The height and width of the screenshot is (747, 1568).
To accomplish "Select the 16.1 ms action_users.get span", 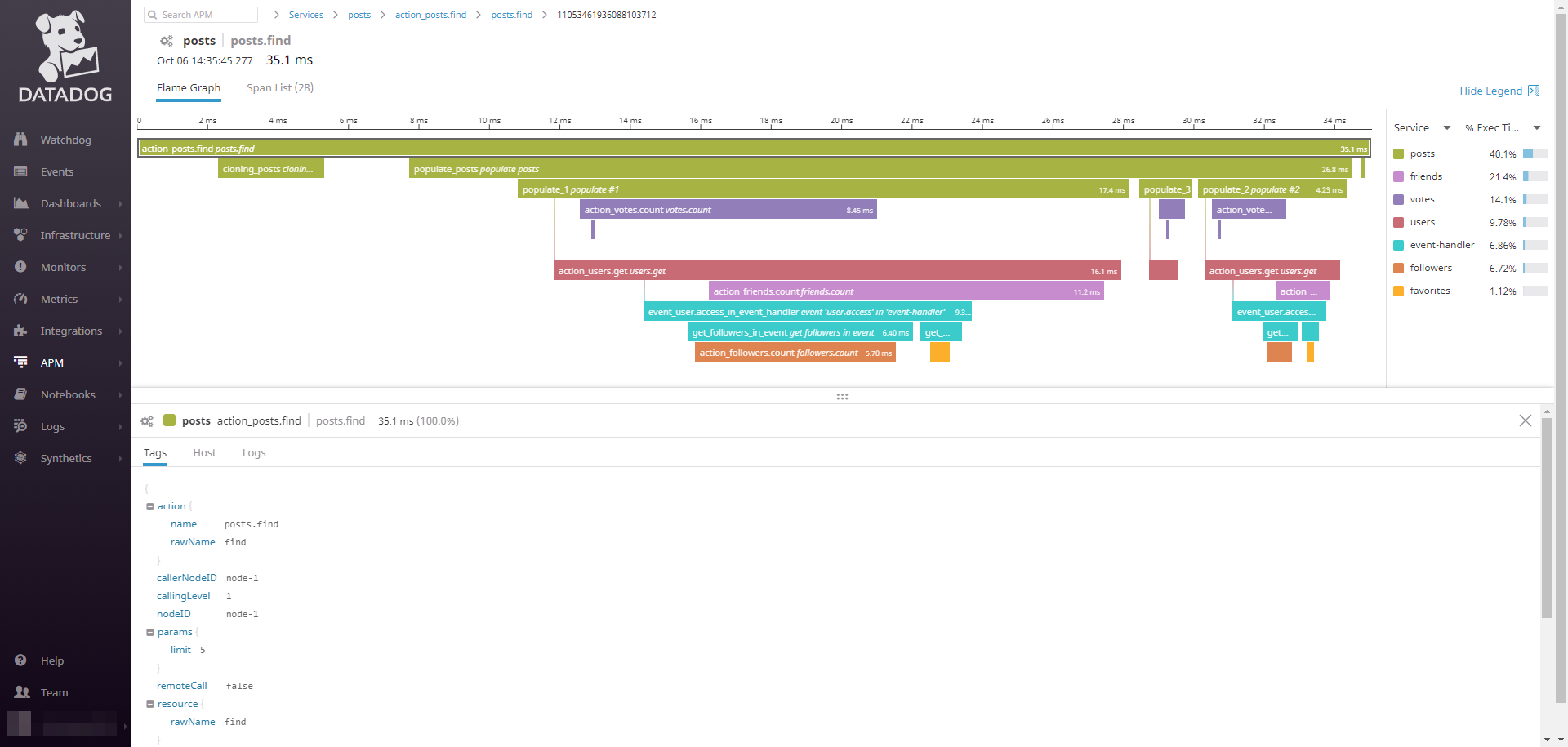I will point(837,271).
